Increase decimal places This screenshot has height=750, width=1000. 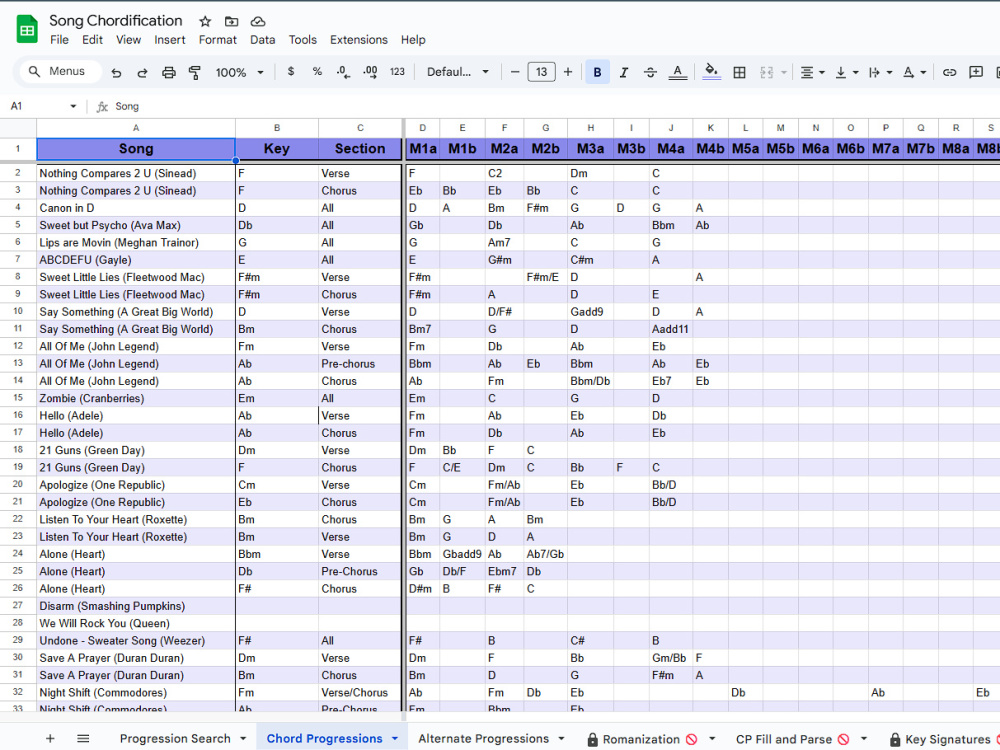pyautogui.click(x=370, y=72)
